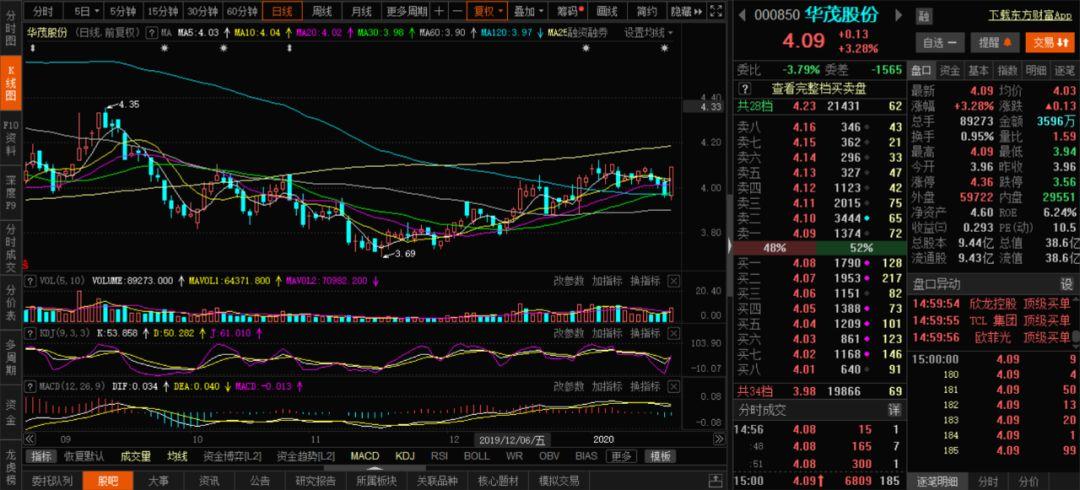Click the orange 交易 trade button
The height and width of the screenshot is (490, 1080).
(x=1050, y=42)
